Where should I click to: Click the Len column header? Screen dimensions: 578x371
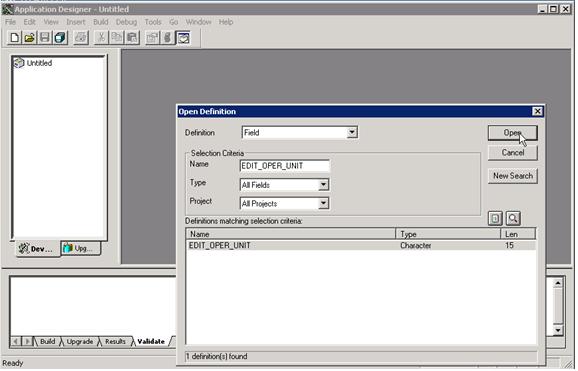[x=518, y=234]
